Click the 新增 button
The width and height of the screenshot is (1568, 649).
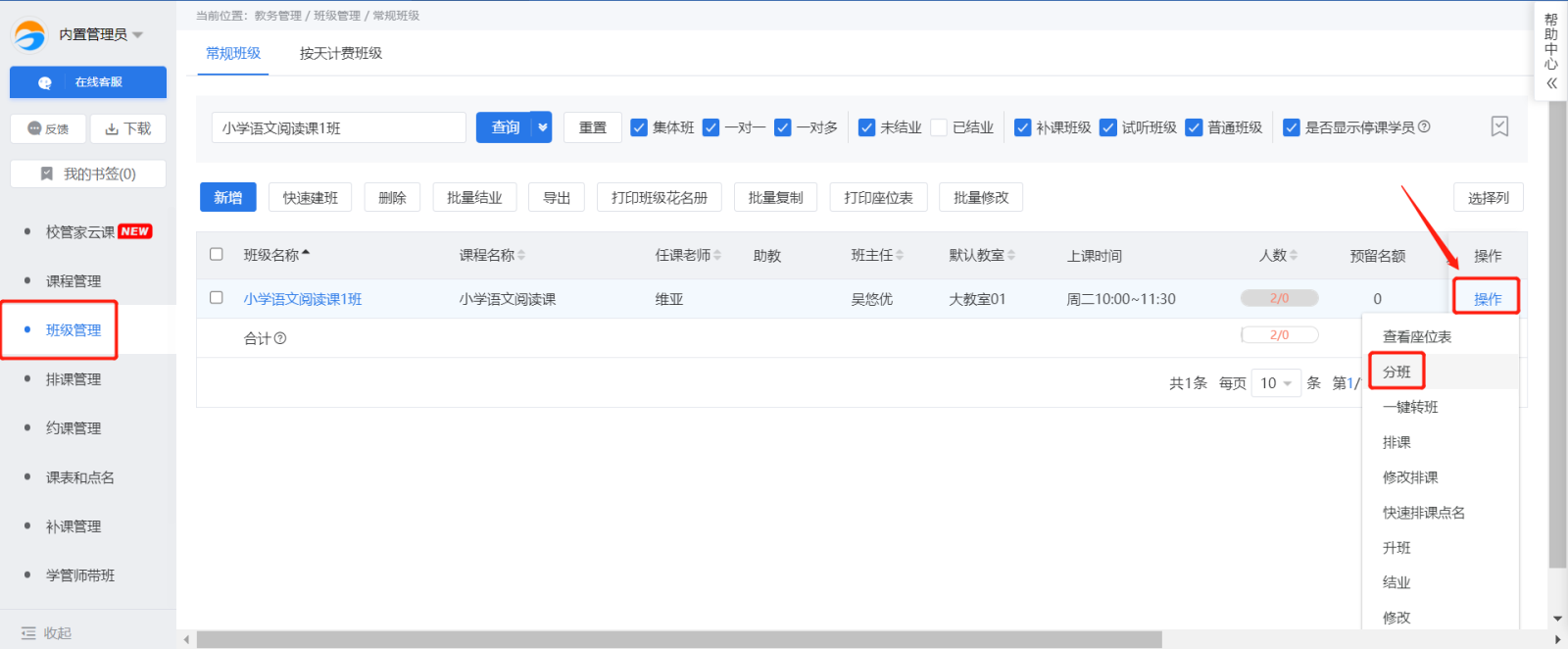click(228, 197)
